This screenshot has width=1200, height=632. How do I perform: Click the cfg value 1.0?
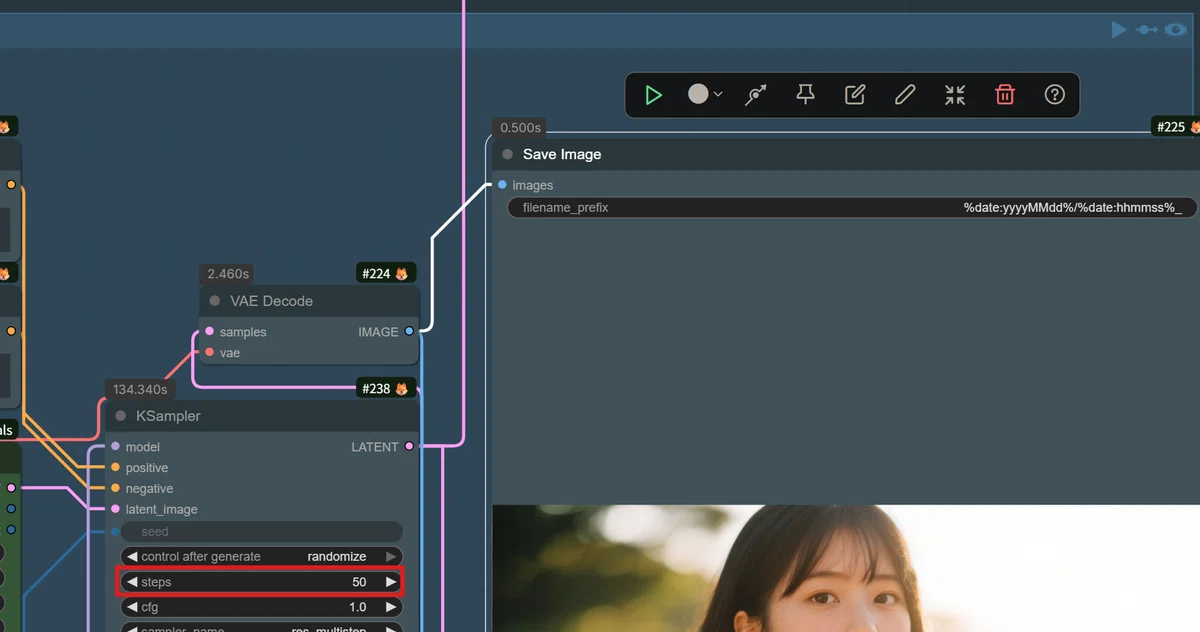357,607
